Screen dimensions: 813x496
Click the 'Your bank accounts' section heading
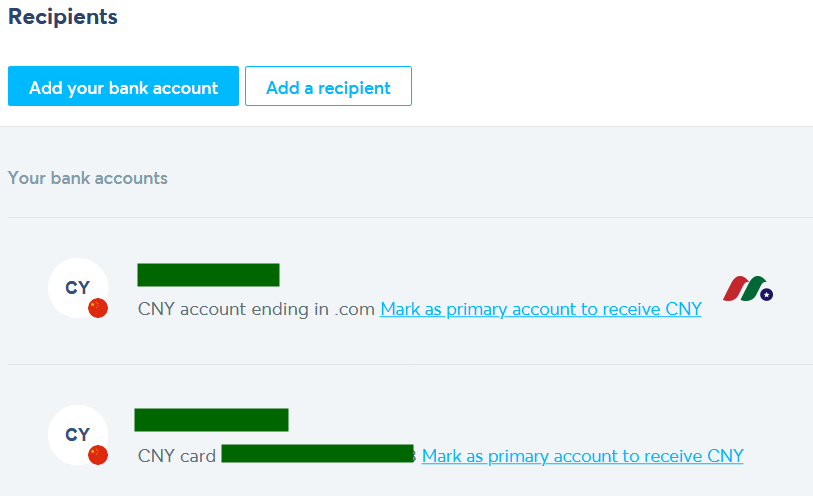pos(88,178)
